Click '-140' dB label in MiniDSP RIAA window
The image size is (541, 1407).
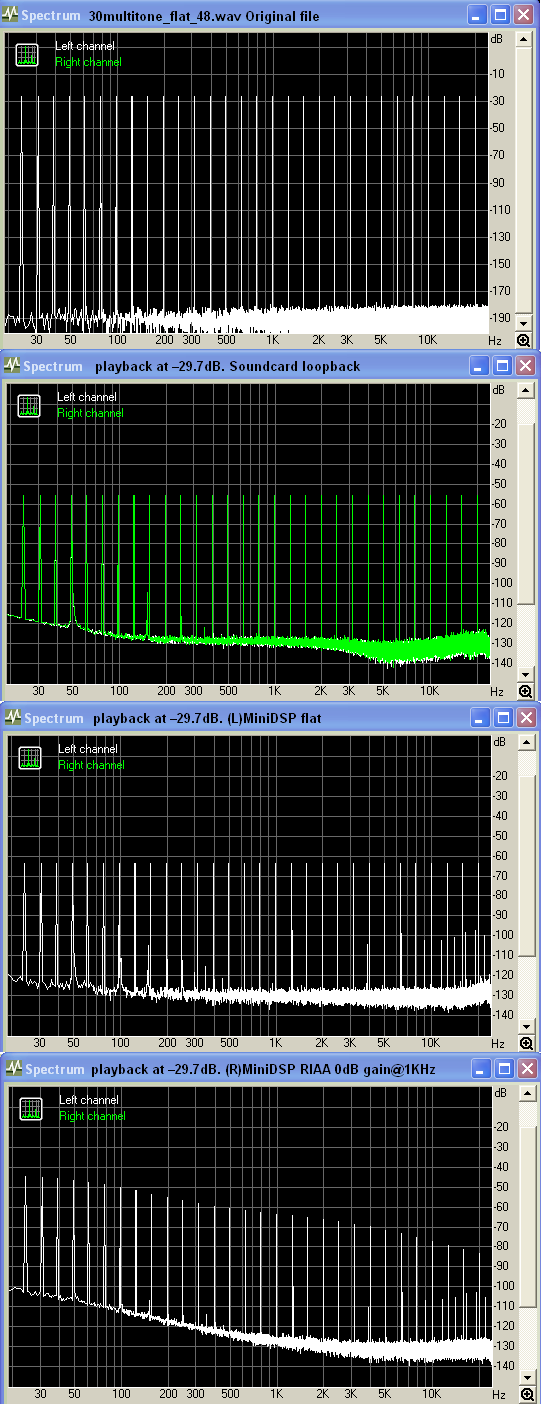(505, 1366)
